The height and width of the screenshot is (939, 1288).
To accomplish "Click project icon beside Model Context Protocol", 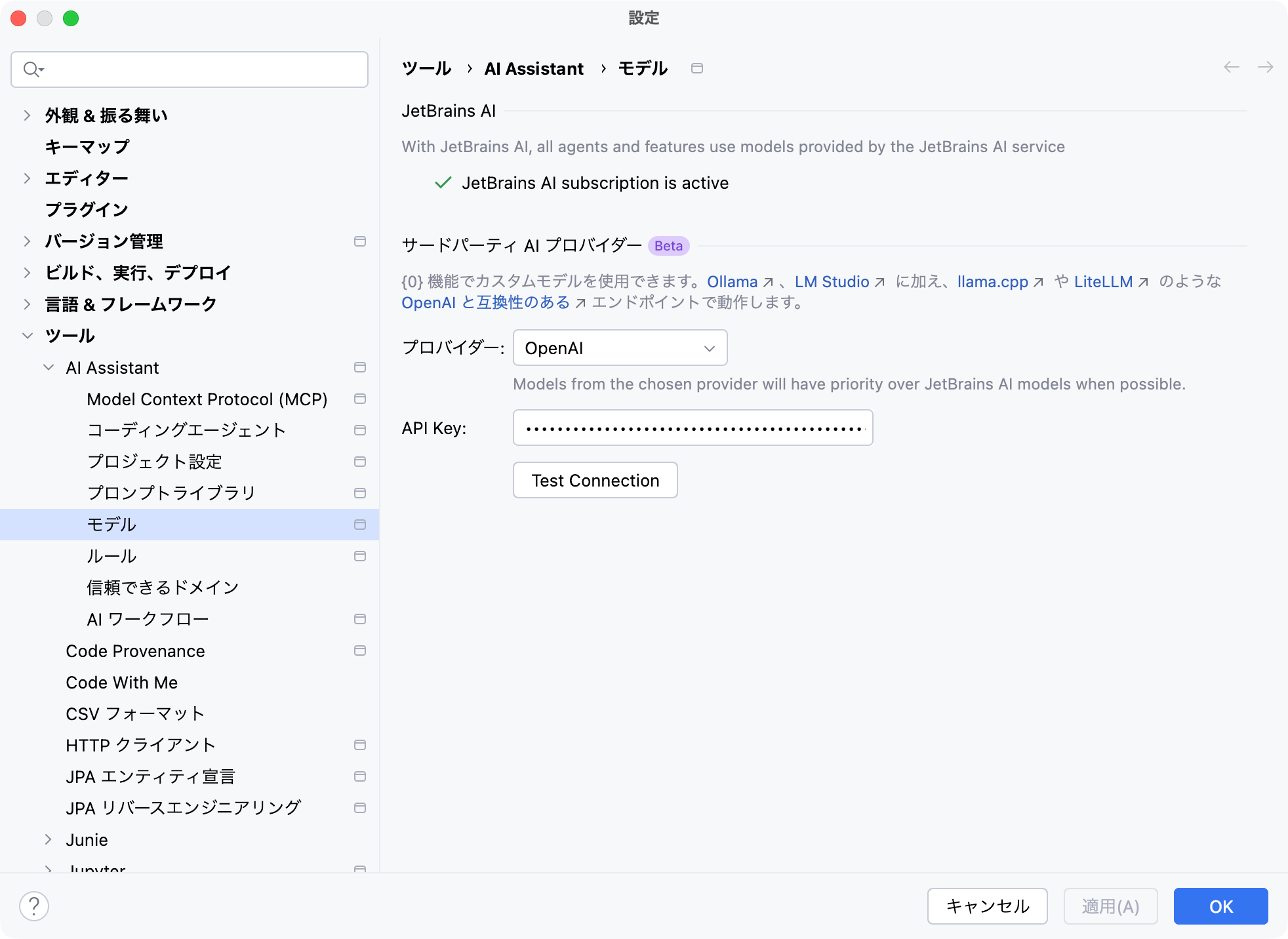I will pos(359,399).
